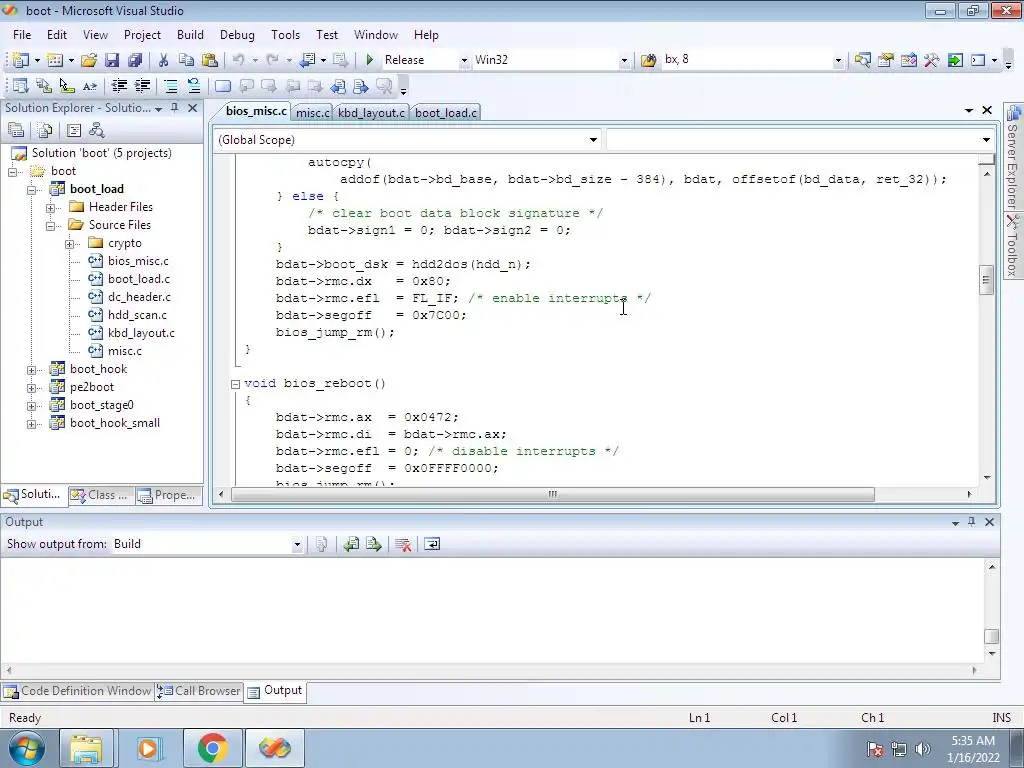Image resolution: width=1024 pixels, height=768 pixels.
Task: Open the members dropdown beside Global Scope
Action: coord(985,140)
